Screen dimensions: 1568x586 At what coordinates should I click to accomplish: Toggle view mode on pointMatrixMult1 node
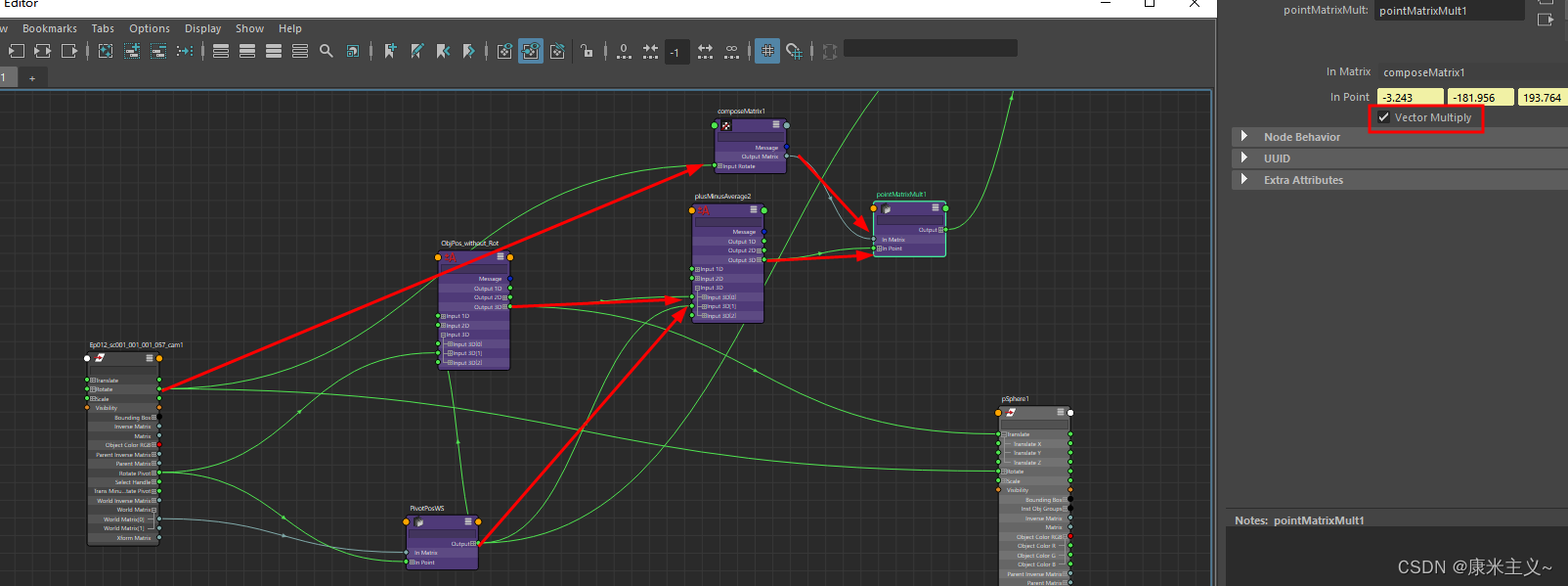tap(935, 207)
